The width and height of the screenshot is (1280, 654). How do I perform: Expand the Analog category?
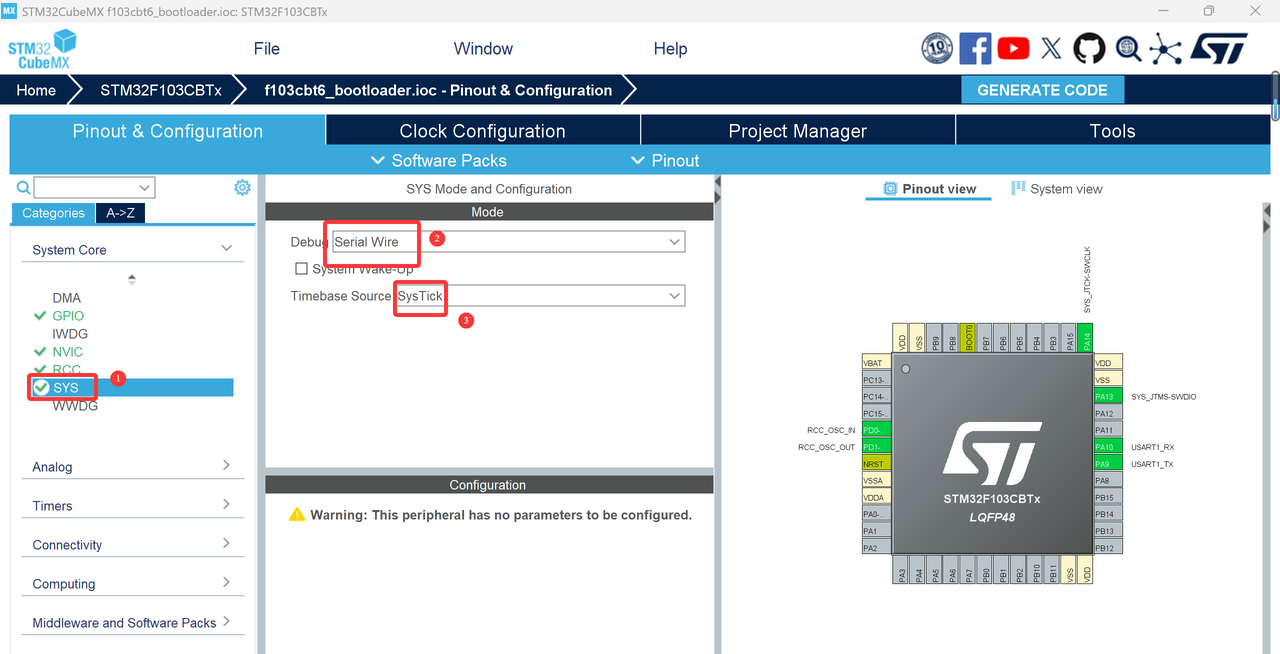[x=132, y=466]
